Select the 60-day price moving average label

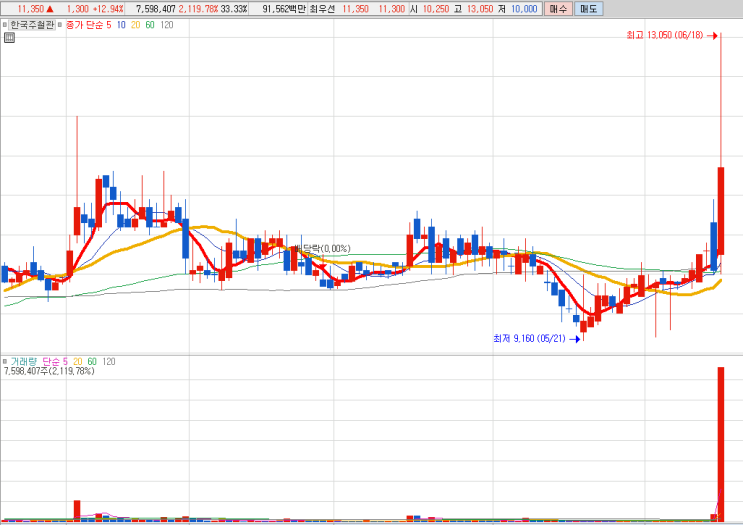150,25
